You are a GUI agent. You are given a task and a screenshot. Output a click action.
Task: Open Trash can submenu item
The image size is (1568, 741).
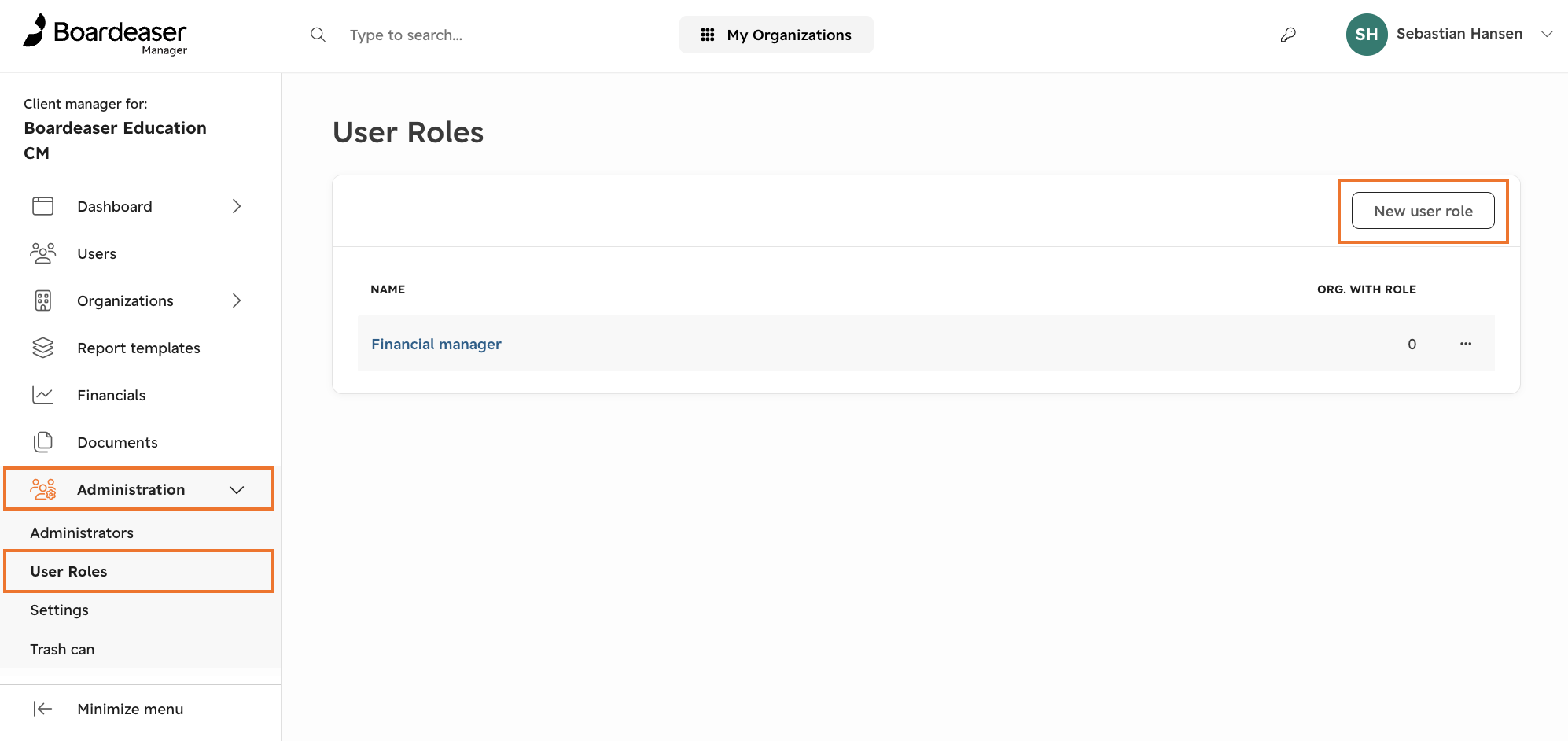click(x=62, y=649)
